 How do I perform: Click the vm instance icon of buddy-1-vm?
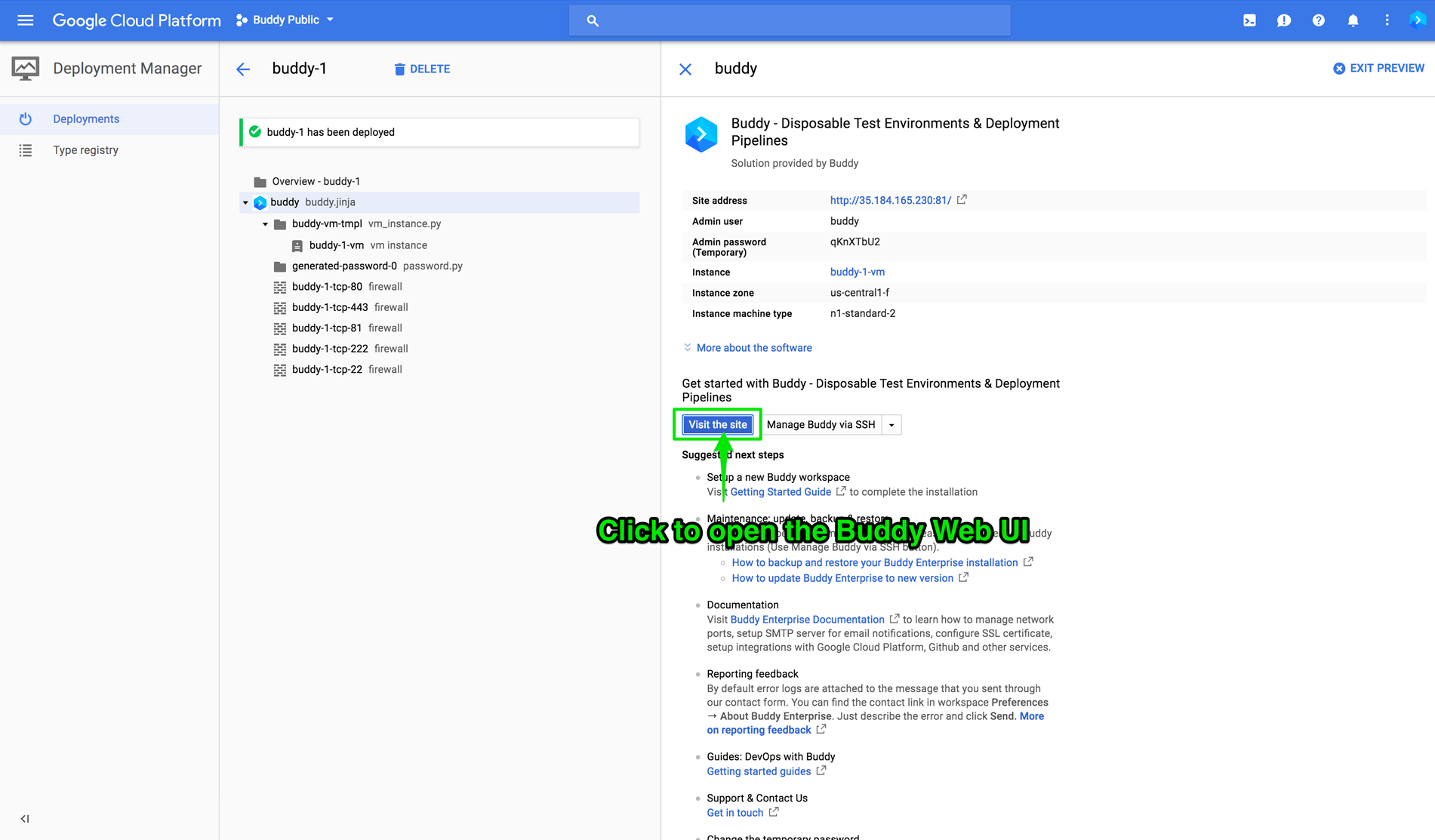[297, 246]
